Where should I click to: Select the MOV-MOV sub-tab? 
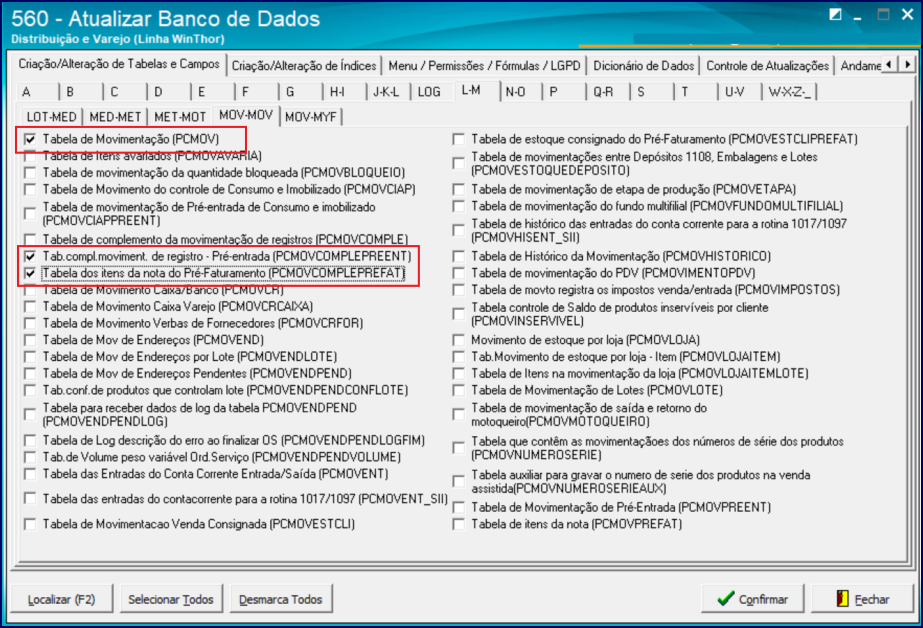pyautogui.click(x=245, y=115)
